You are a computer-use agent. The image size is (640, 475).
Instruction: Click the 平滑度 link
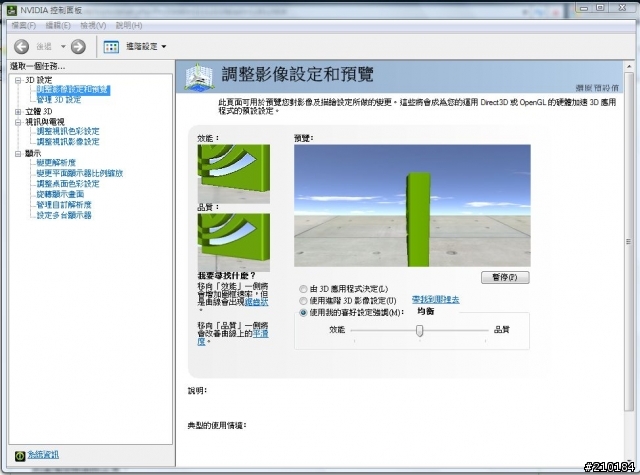click(260, 334)
